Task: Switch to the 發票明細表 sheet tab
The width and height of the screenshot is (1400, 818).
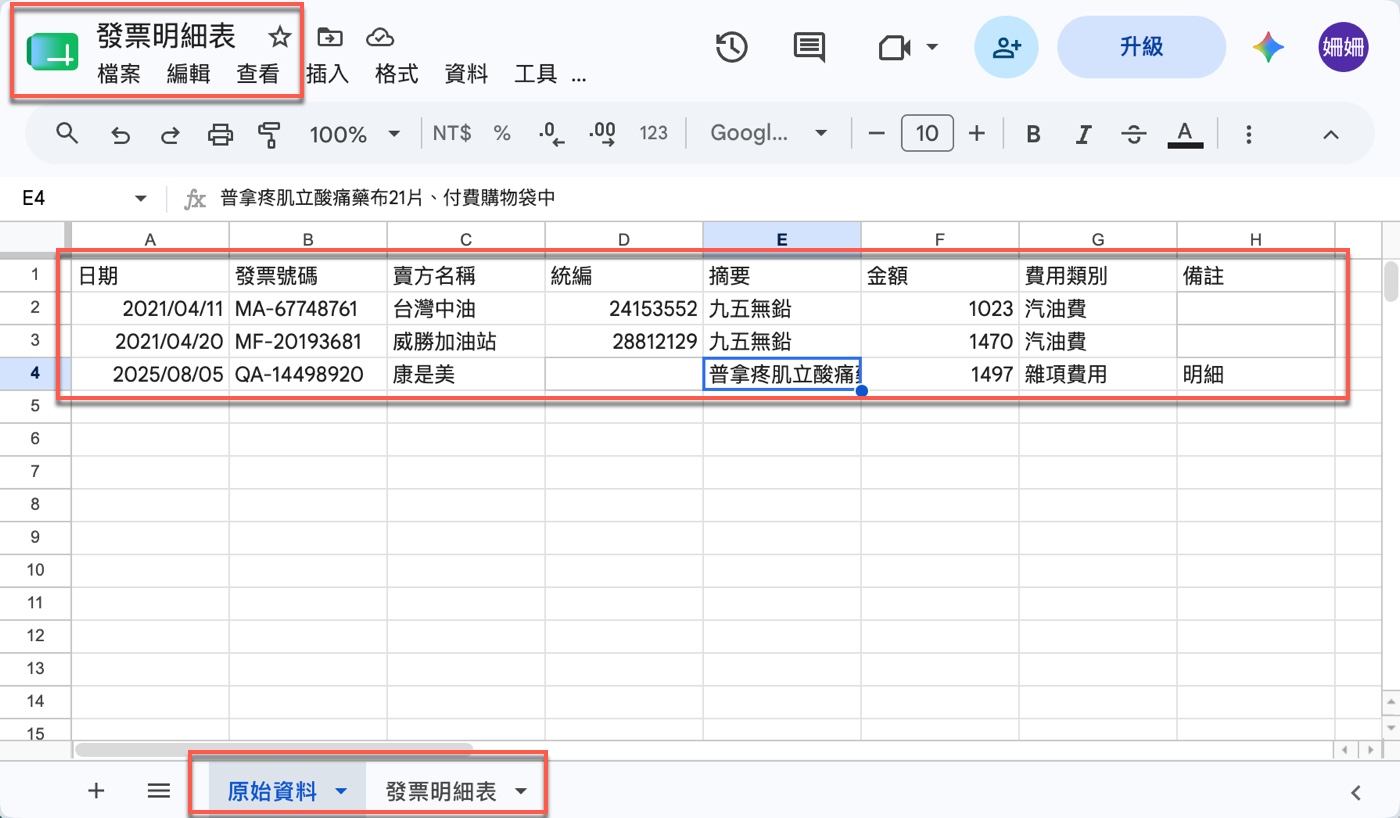Action: 441,792
